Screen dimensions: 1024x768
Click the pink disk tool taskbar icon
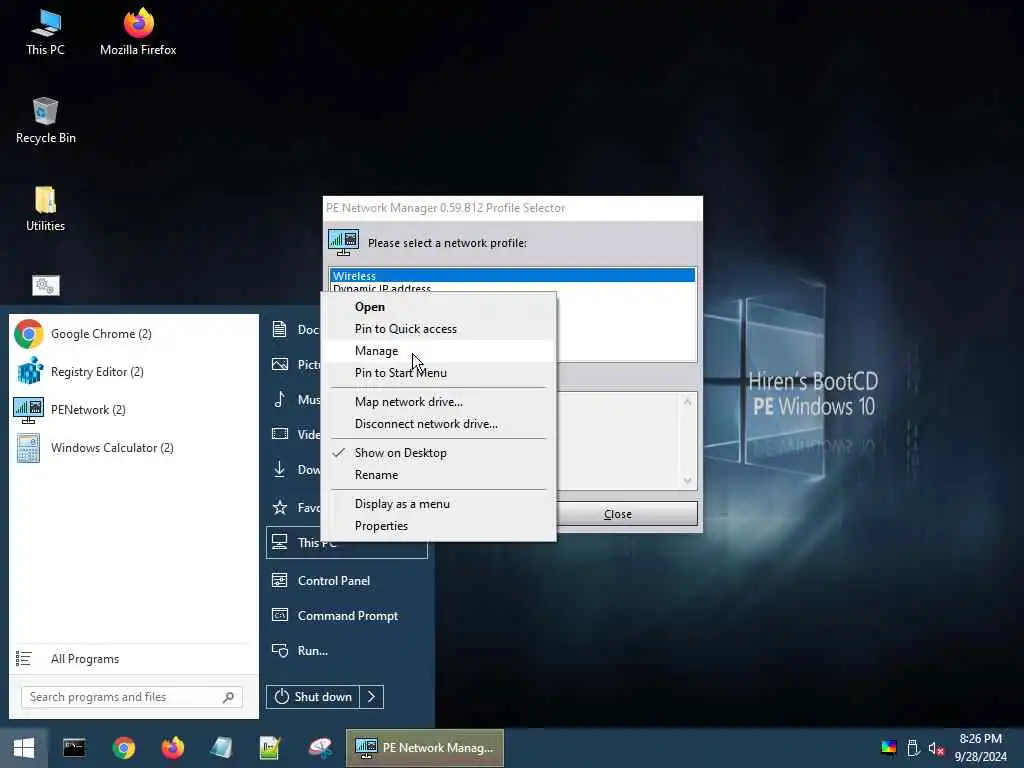[x=319, y=748]
